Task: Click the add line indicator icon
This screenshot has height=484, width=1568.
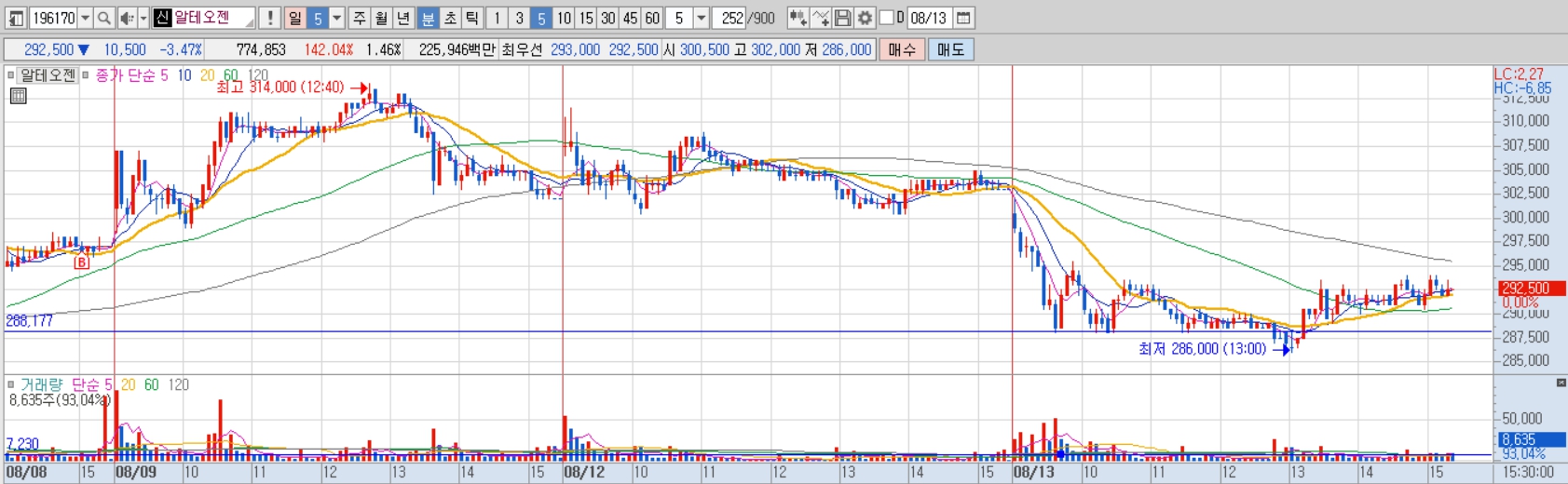Action: click(820, 18)
